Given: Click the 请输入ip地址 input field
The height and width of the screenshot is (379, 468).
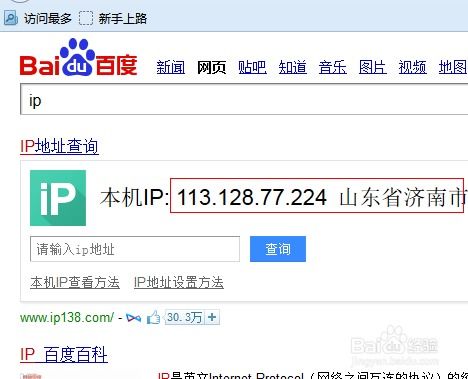Looking at the screenshot, I should click(x=135, y=249).
